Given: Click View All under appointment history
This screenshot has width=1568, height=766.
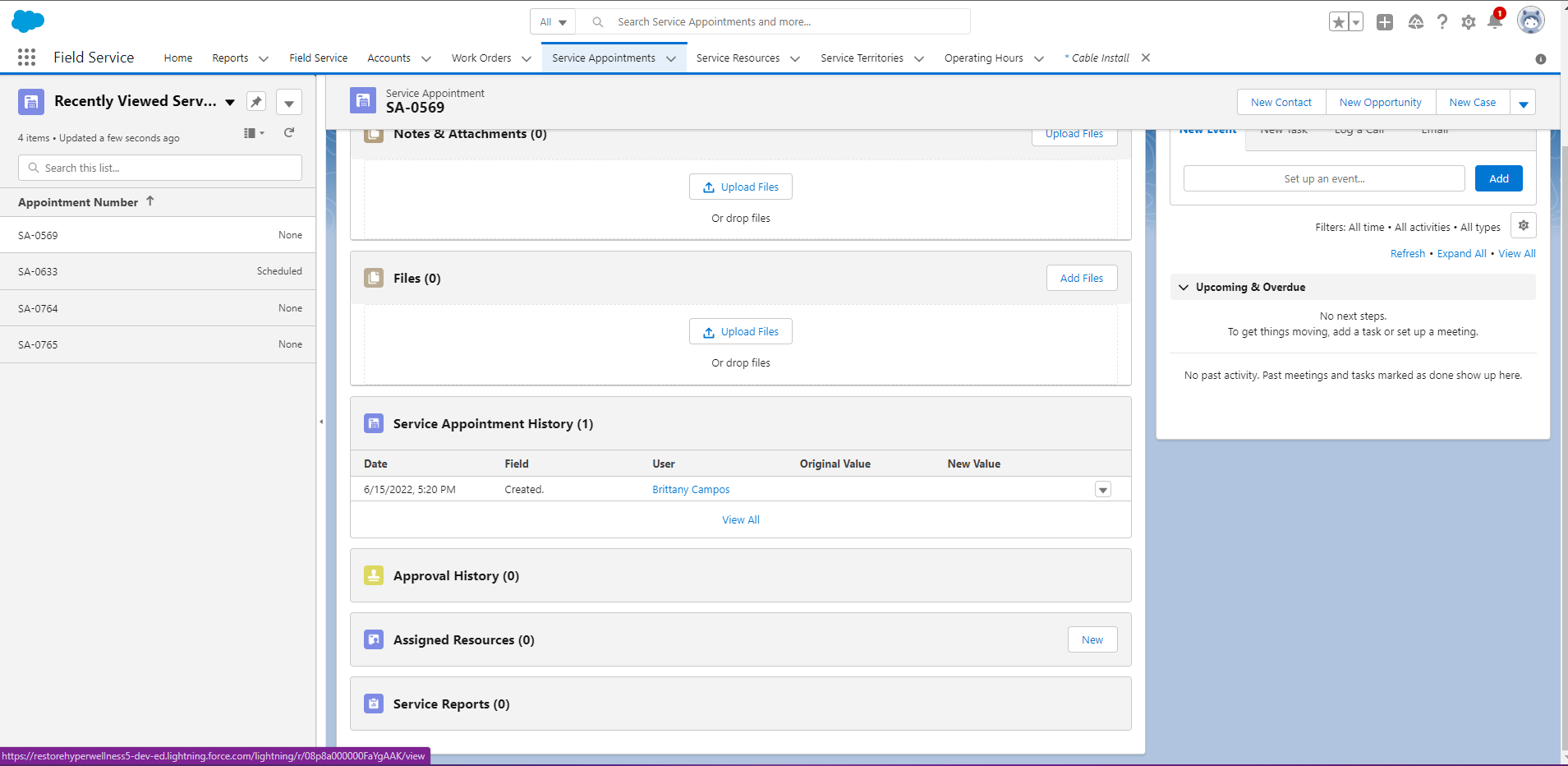Looking at the screenshot, I should 741,520.
